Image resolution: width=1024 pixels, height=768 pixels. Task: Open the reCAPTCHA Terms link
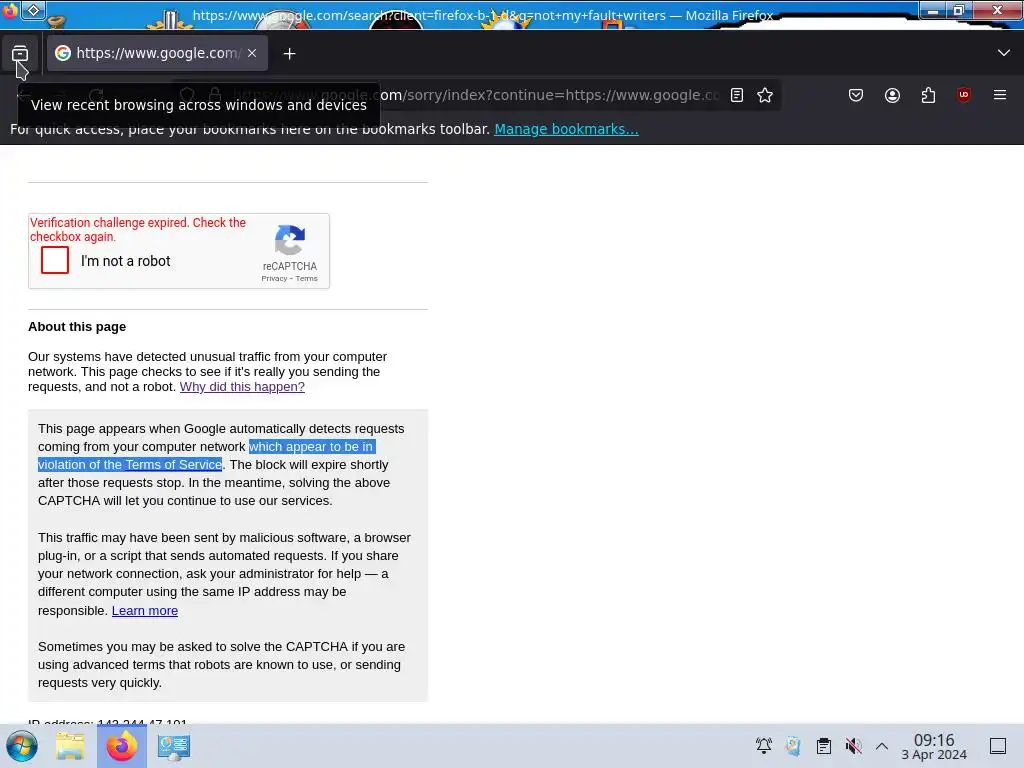point(306,279)
